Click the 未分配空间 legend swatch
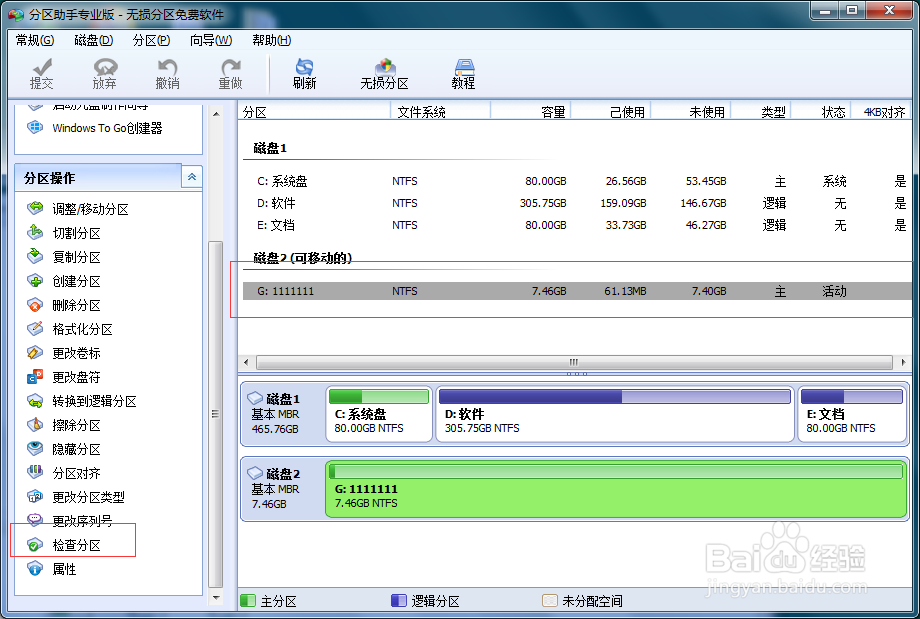This screenshot has width=920, height=619. point(549,601)
